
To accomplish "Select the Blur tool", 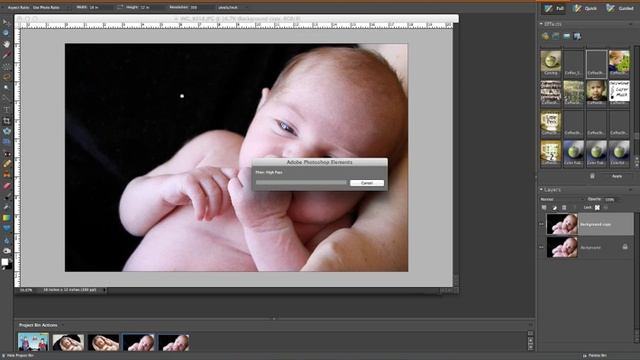I will tap(7, 240).
